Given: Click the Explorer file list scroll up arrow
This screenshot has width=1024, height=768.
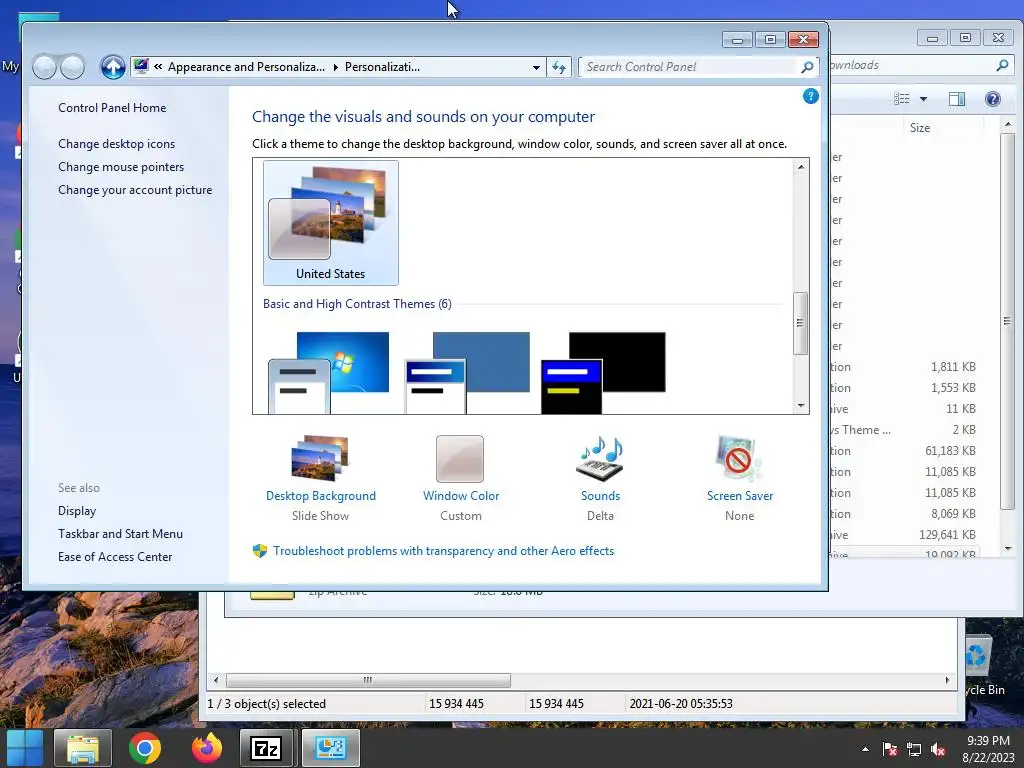Looking at the screenshot, I should [1008, 124].
